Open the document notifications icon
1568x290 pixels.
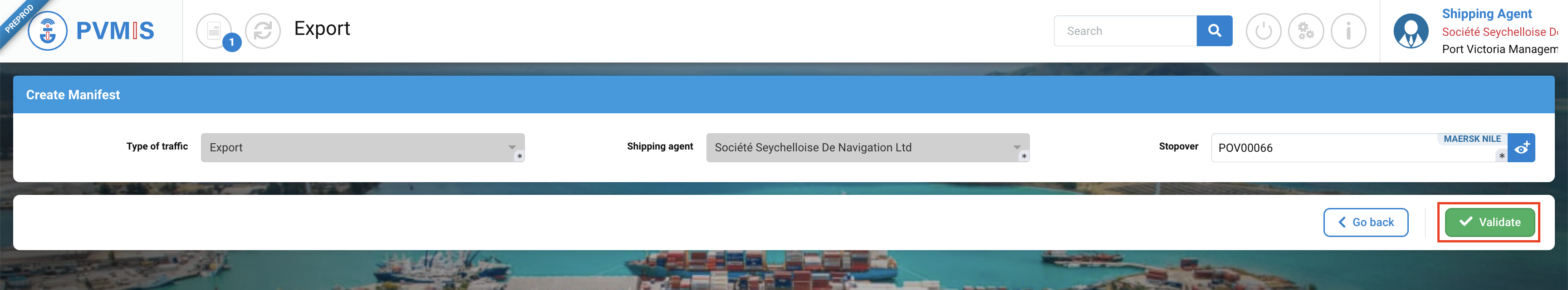[214, 31]
